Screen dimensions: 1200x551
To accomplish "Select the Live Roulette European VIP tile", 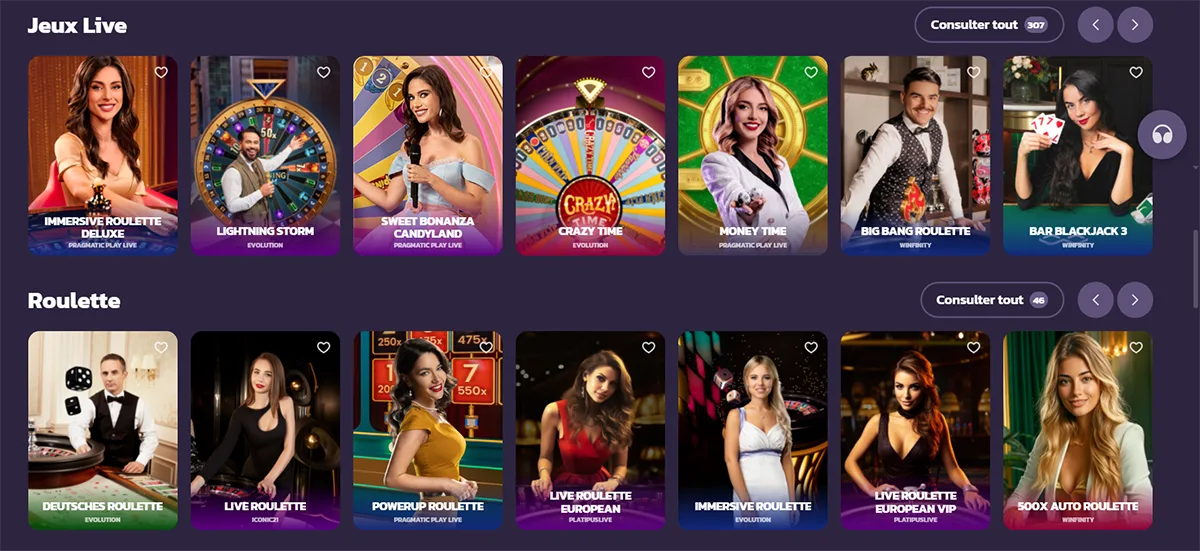I will click(x=915, y=430).
